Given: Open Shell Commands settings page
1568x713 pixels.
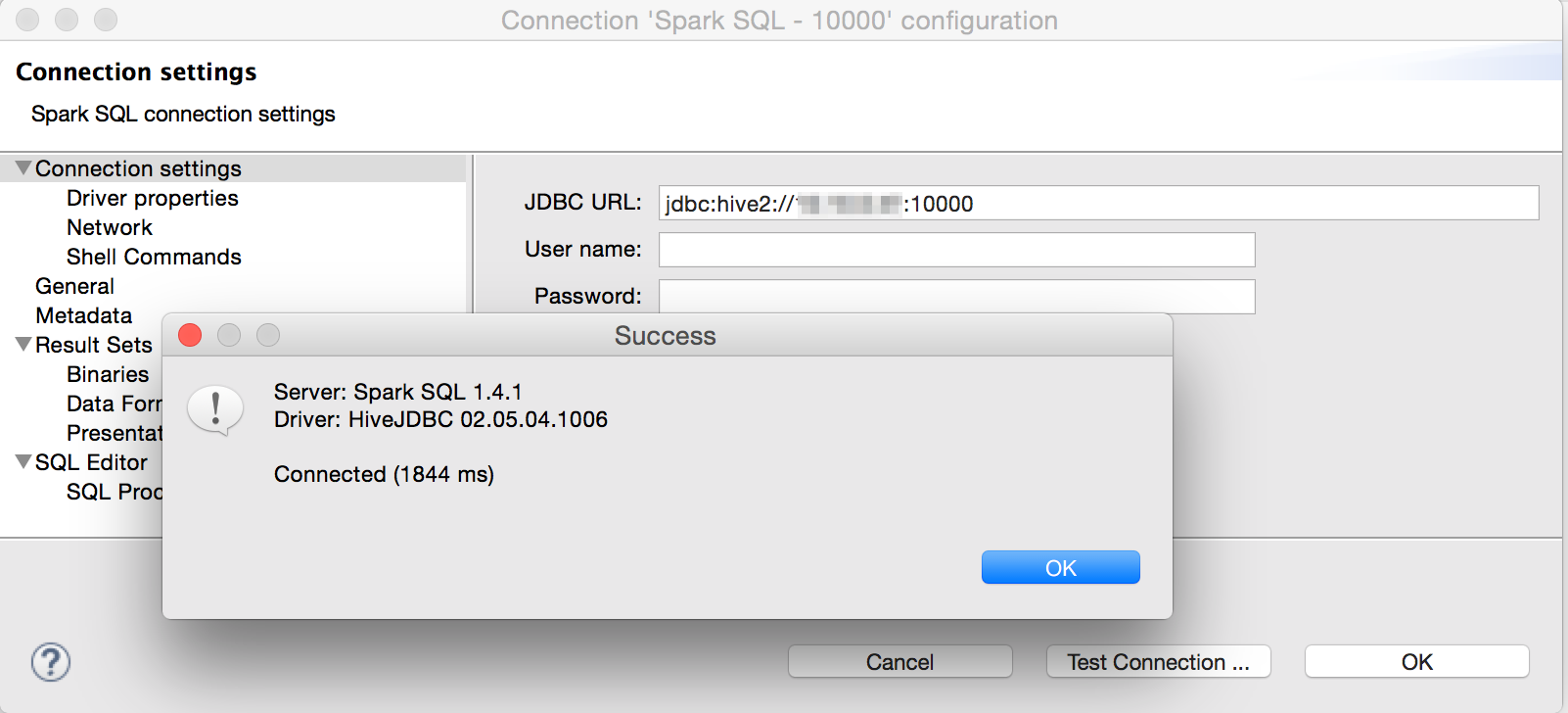Looking at the screenshot, I should (x=154, y=257).
